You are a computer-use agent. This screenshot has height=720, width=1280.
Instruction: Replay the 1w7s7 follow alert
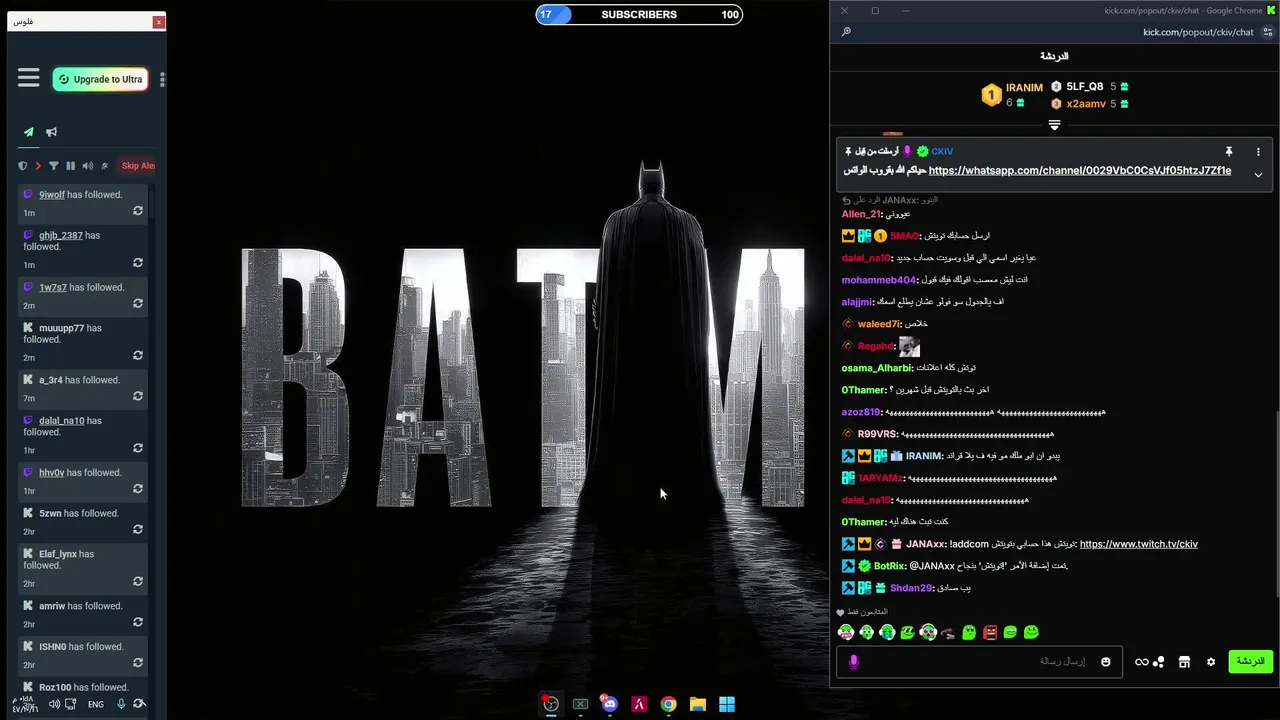click(138, 304)
